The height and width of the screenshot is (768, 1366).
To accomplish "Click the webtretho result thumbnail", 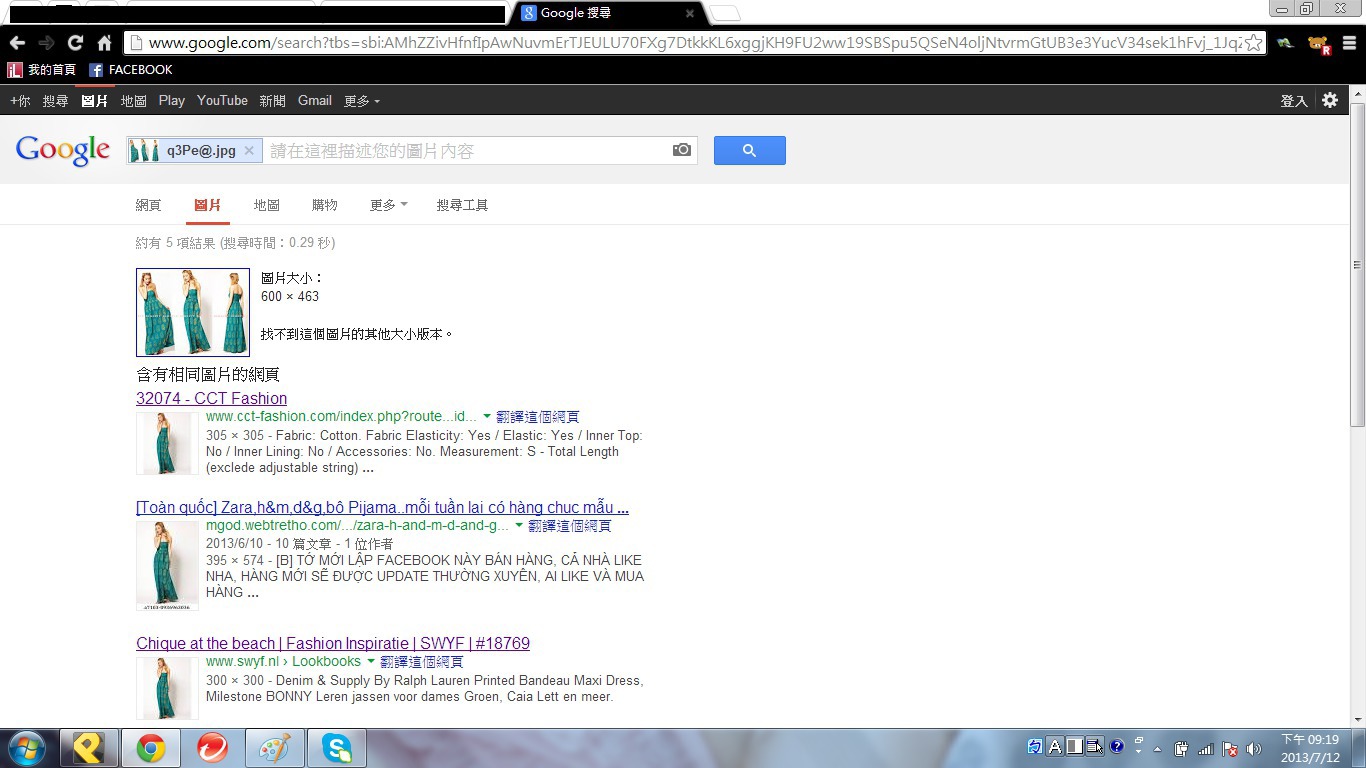I will 167,566.
